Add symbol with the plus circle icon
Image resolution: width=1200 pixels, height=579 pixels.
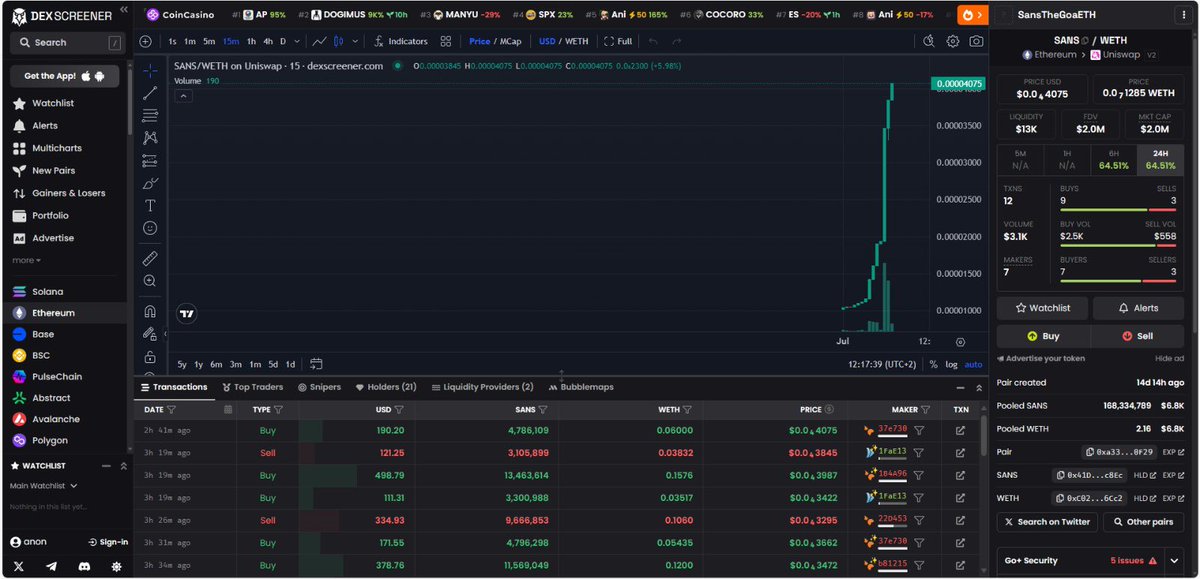[146, 41]
